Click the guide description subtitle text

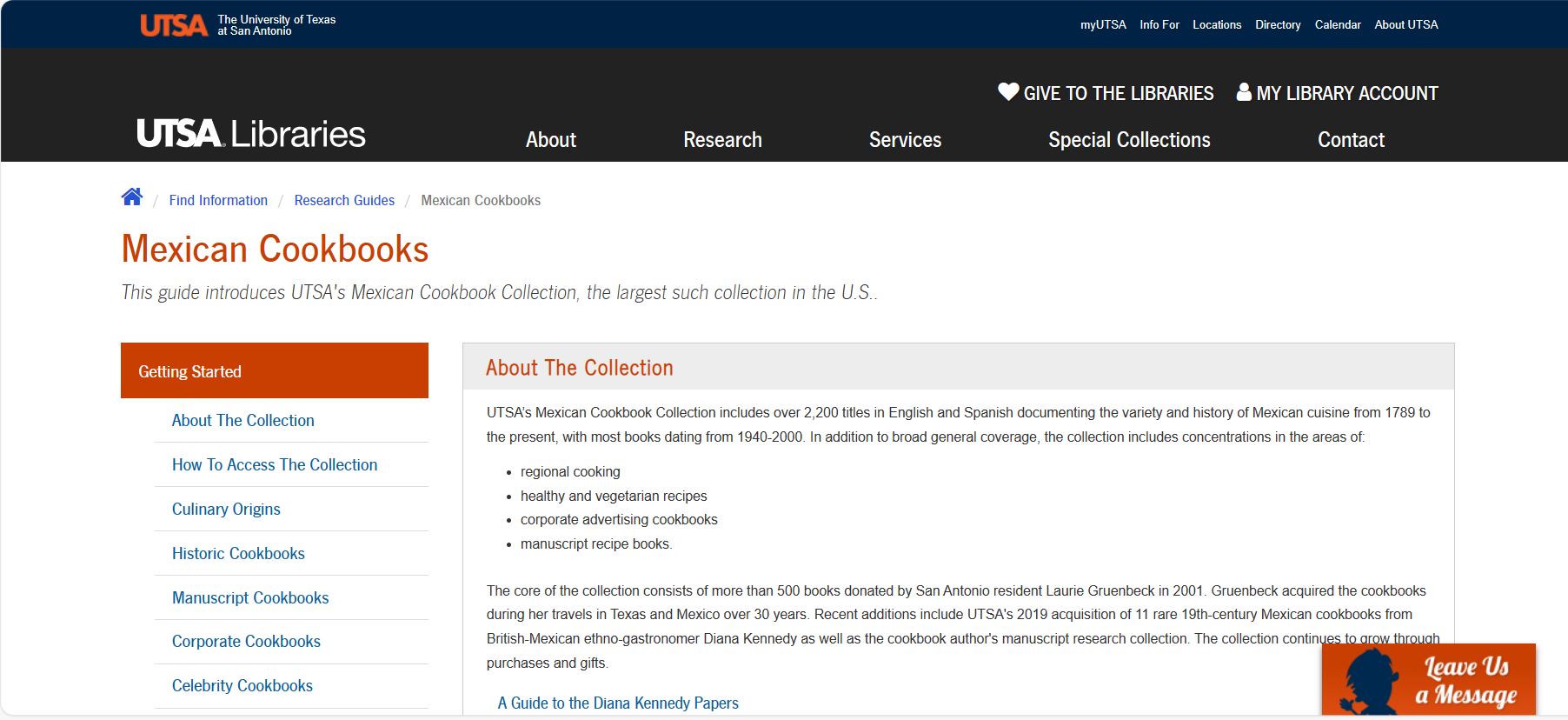(499, 292)
